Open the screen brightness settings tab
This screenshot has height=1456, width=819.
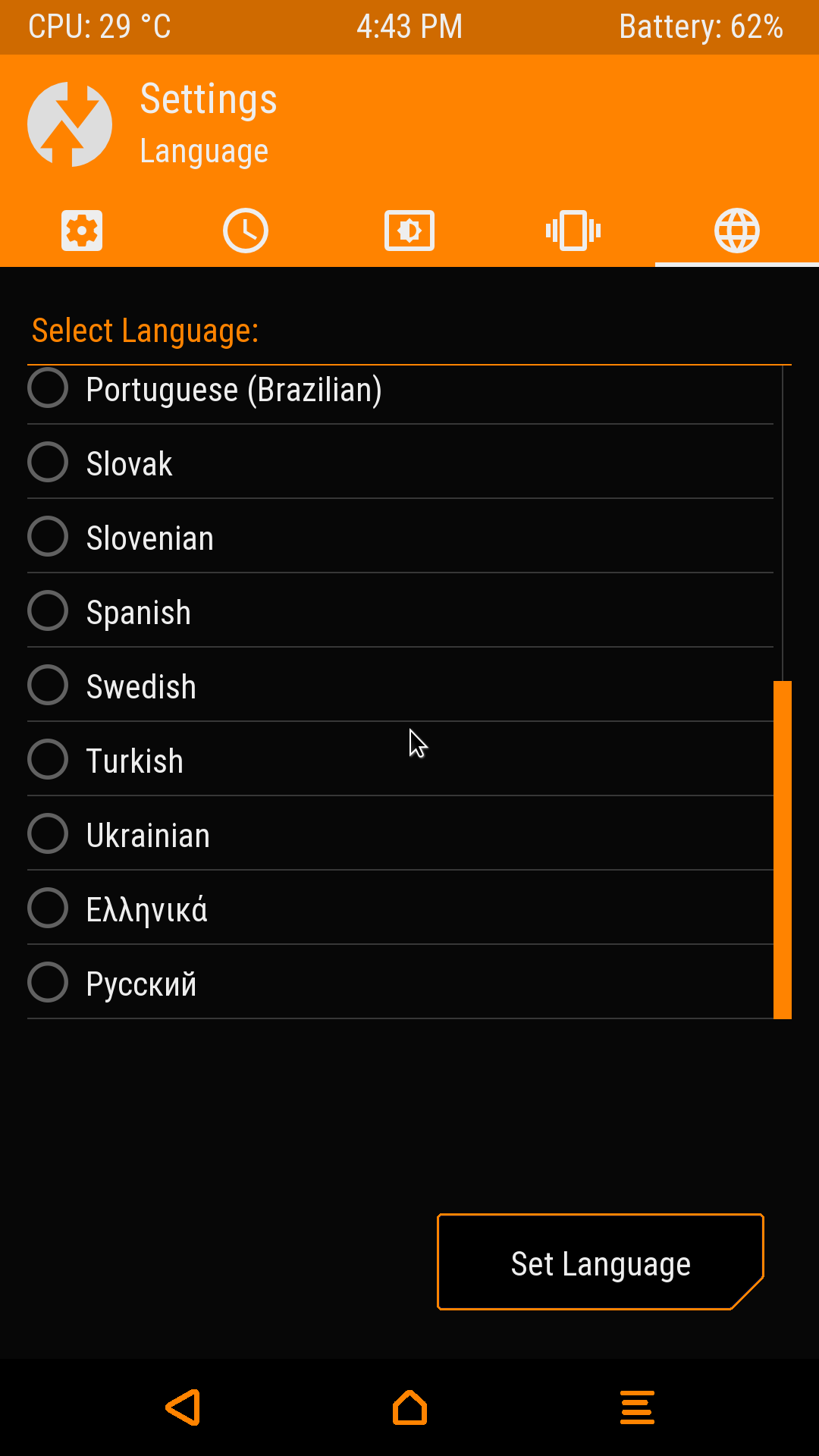(x=409, y=231)
